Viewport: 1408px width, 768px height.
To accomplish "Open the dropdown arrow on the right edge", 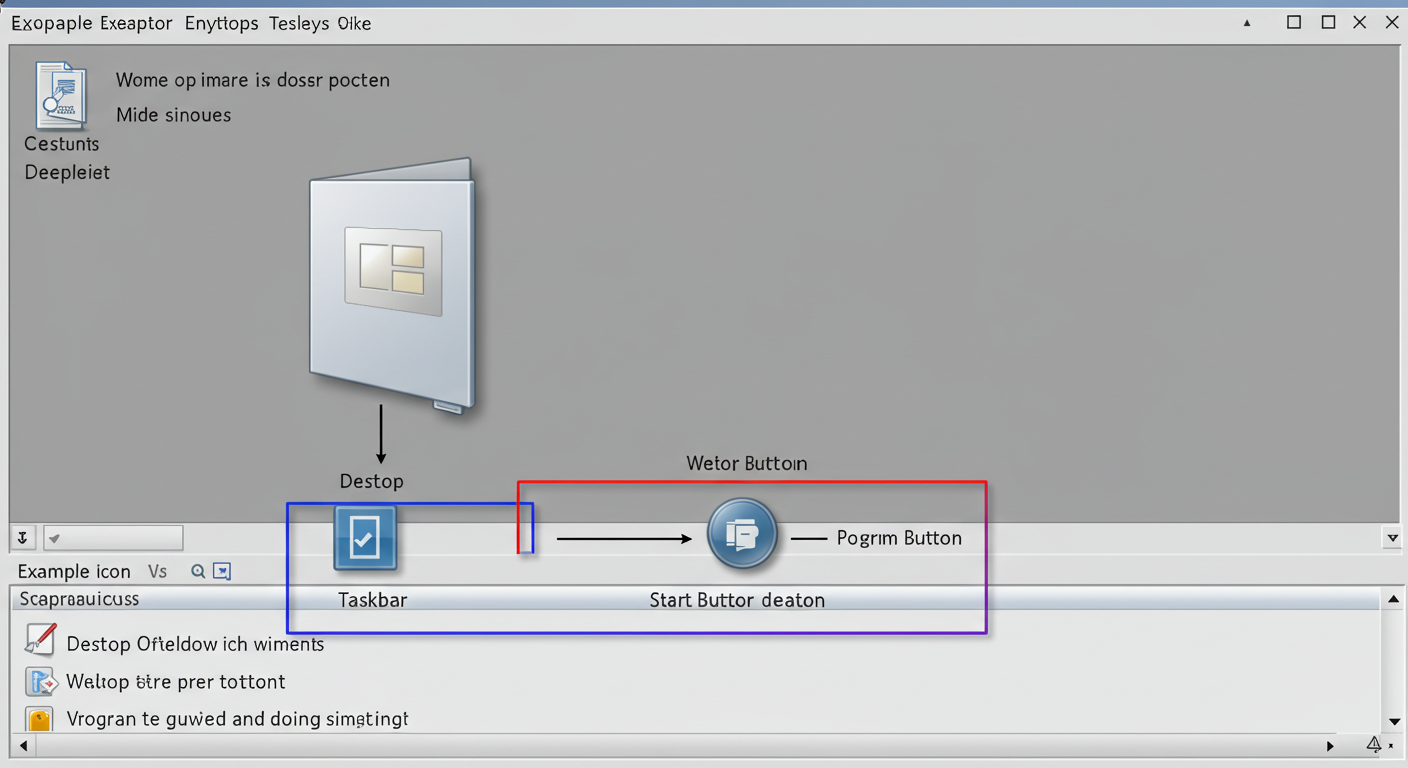I will point(1392,537).
